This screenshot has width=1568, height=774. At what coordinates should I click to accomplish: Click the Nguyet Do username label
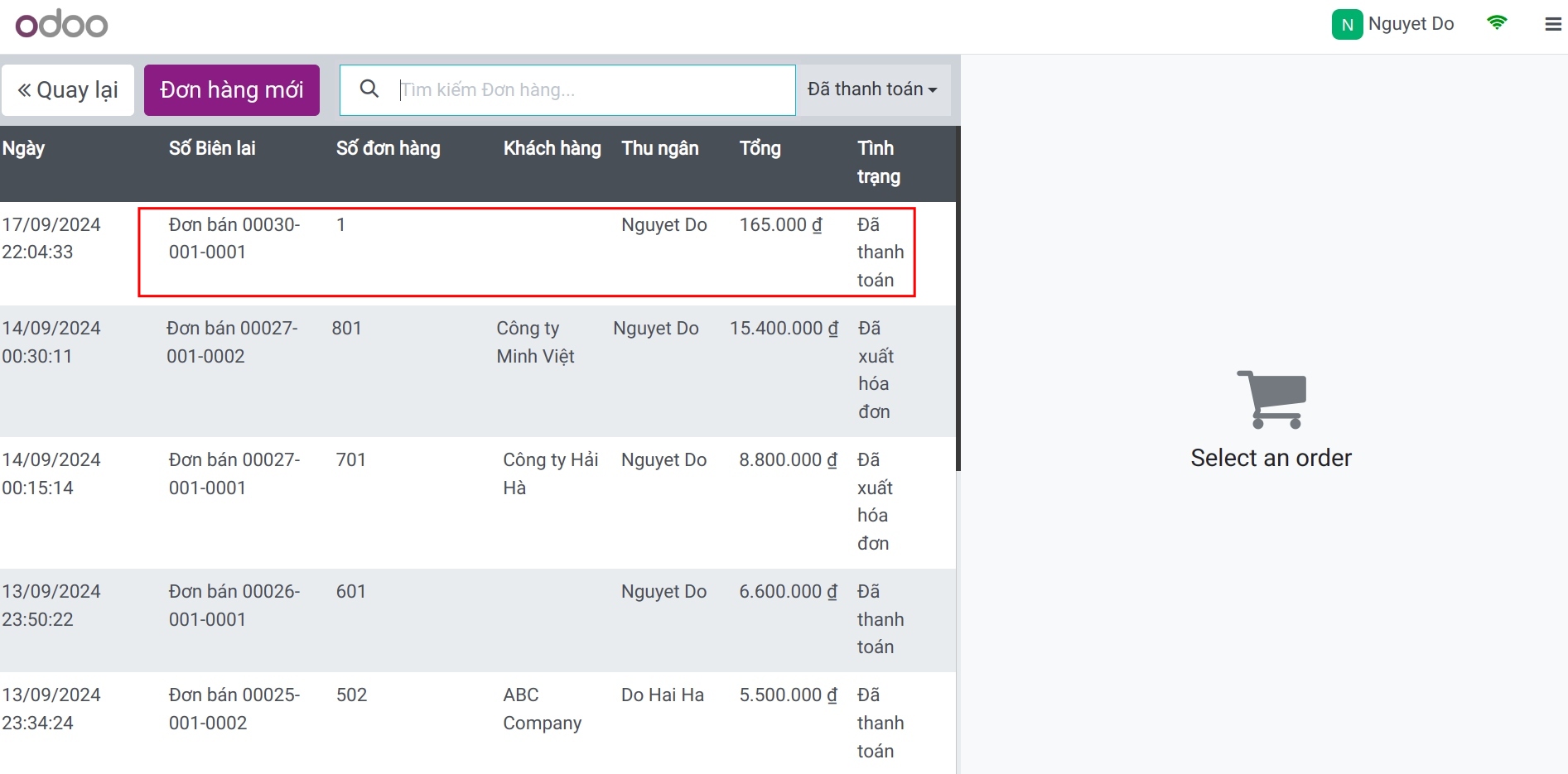pos(1411,24)
